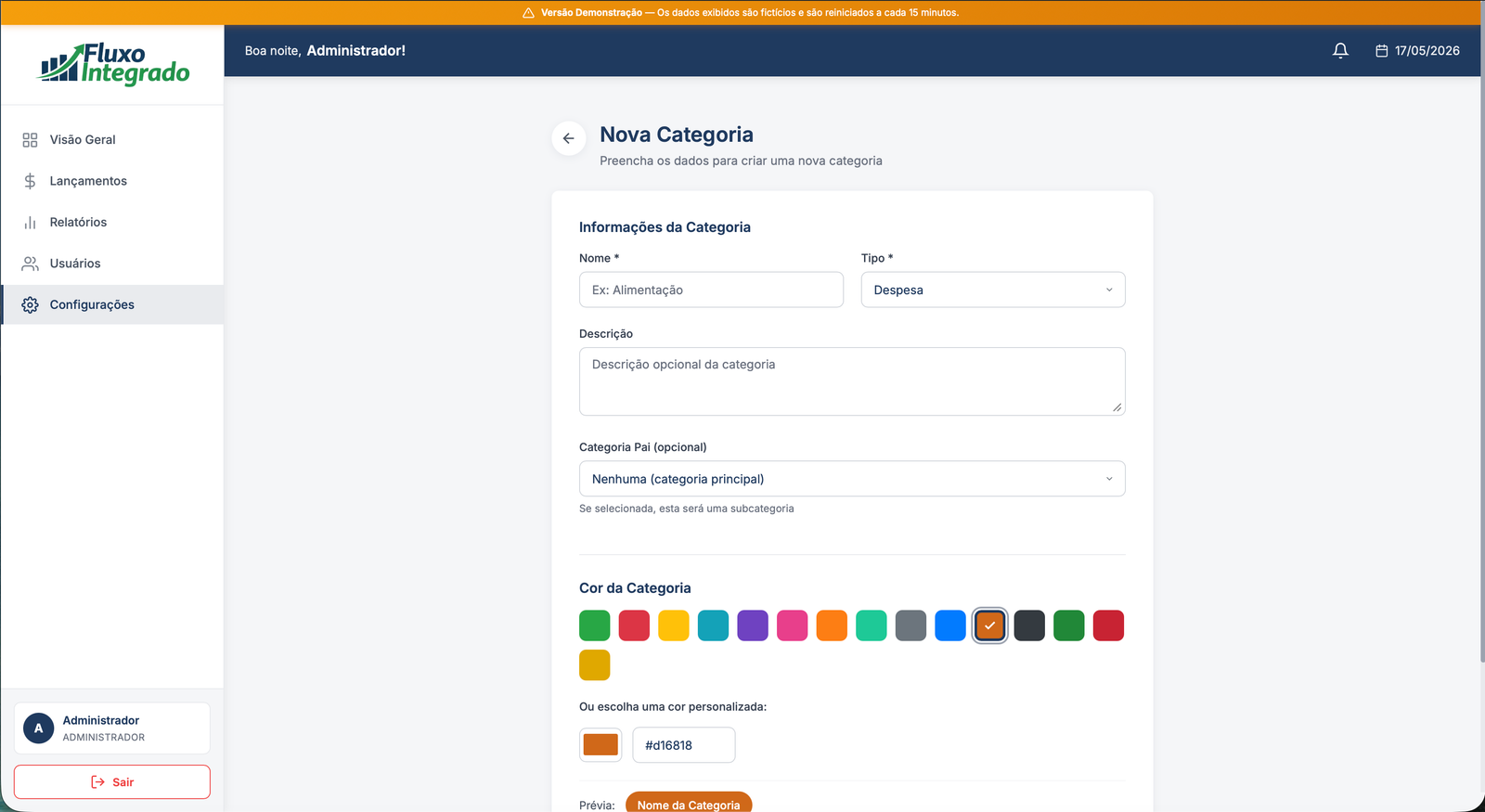
Task: Pick the purple color swatch
Action: pos(753,625)
